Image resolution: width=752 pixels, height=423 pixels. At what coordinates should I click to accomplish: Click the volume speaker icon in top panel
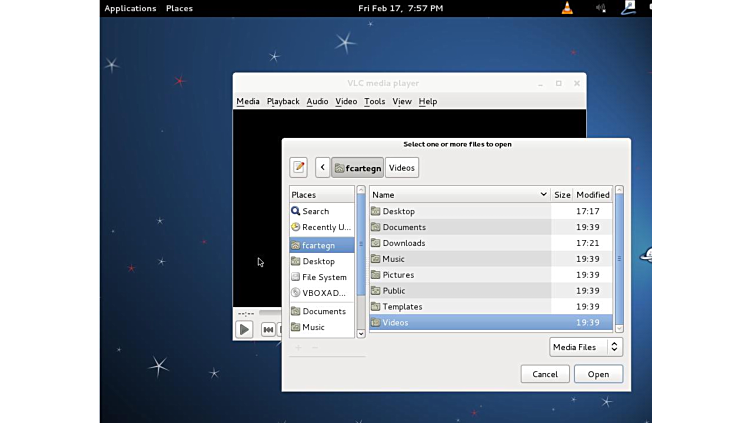(600, 8)
